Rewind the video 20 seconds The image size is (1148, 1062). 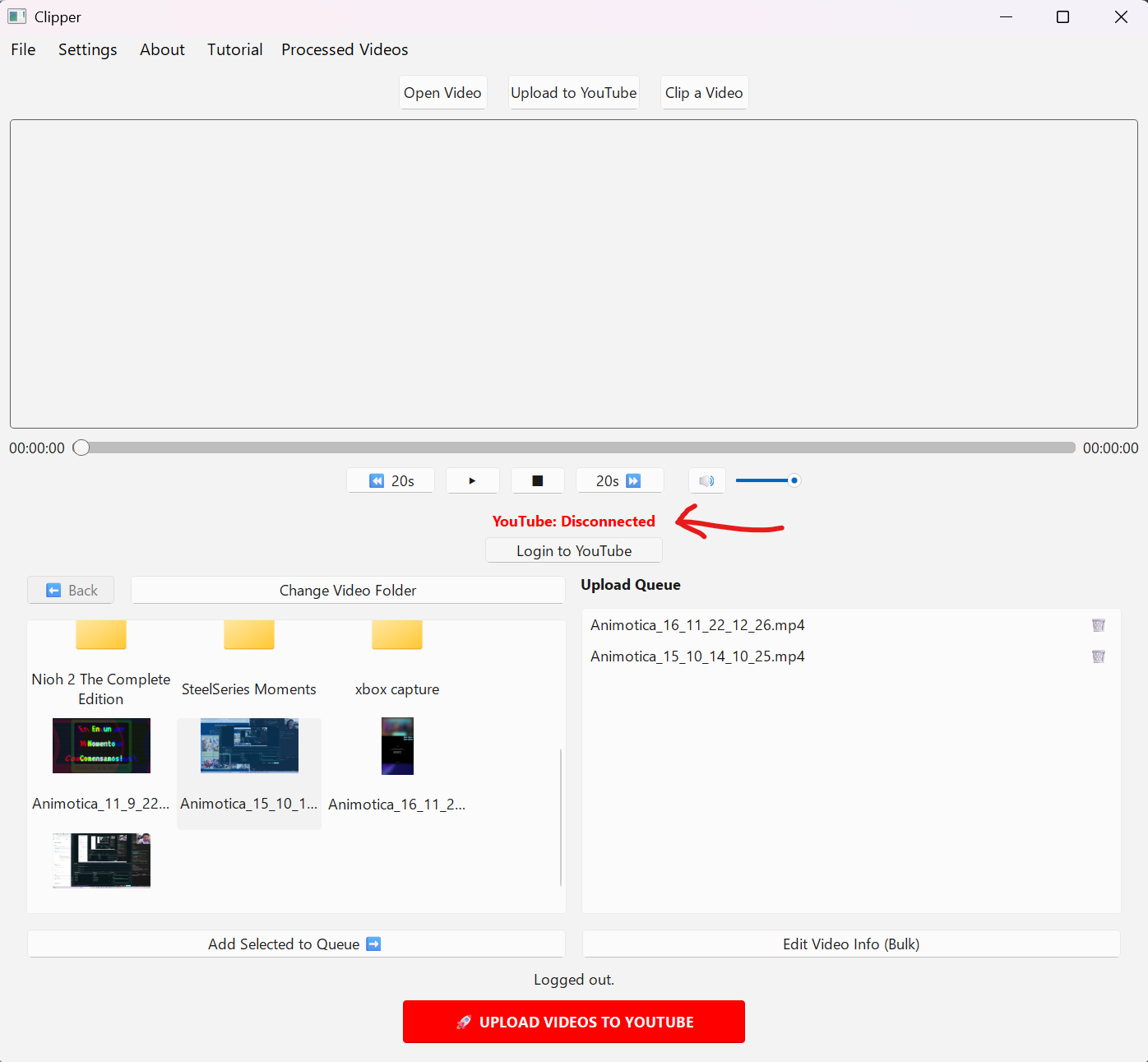click(x=390, y=480)
